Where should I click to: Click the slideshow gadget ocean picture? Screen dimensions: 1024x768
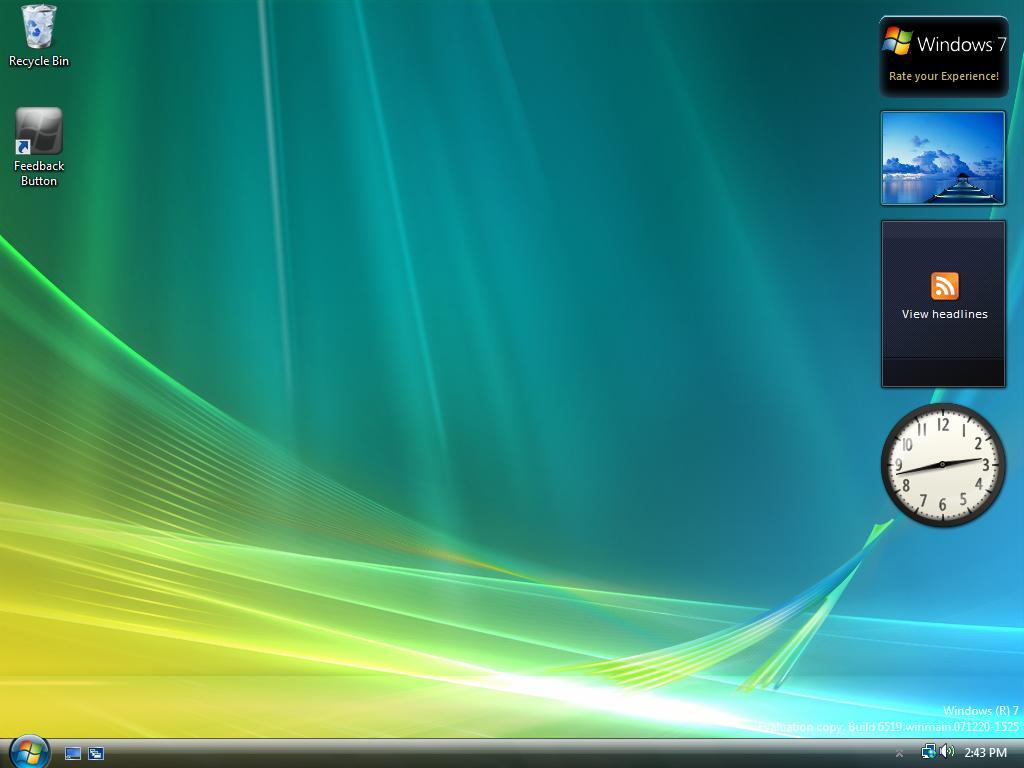943,158
